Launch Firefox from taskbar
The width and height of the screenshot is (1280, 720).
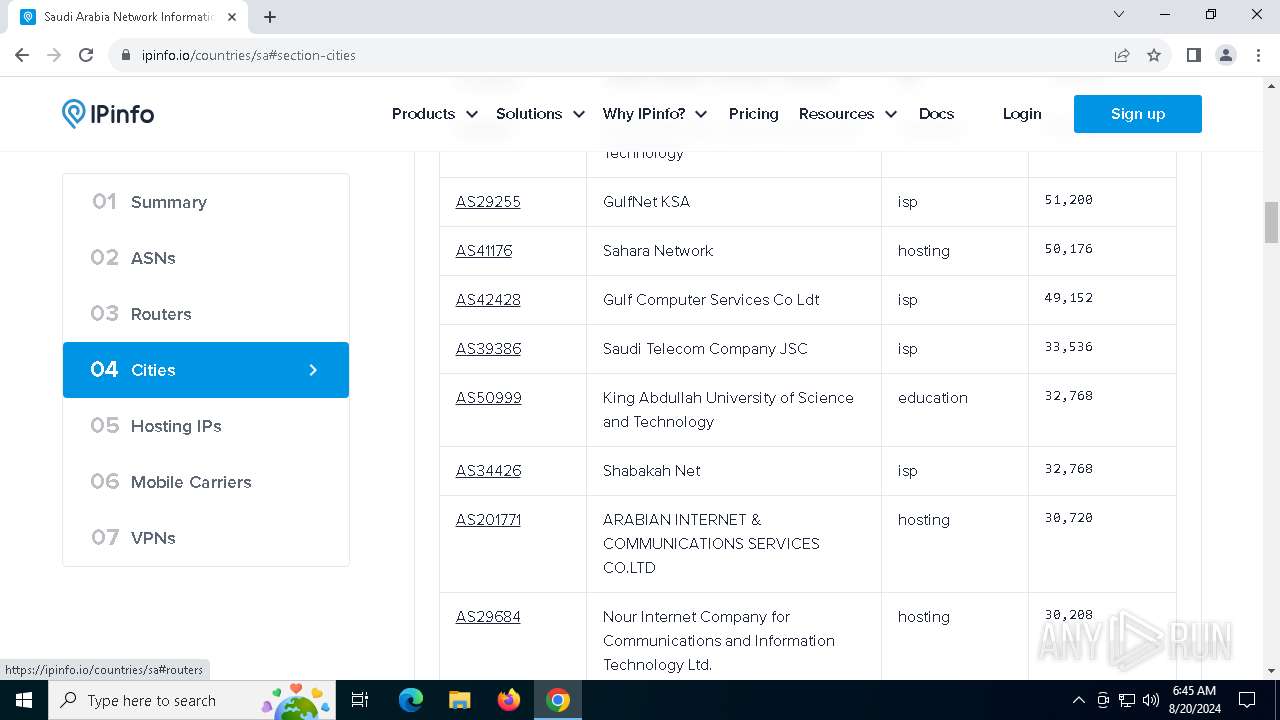pyautogui.click(x=508, y=700)
